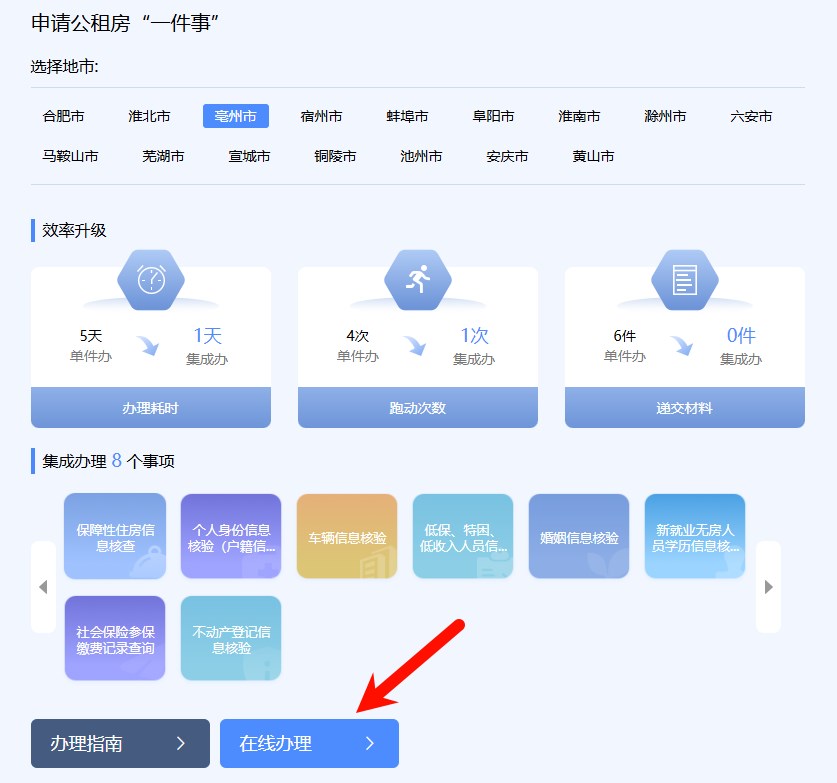The width and height of the screenshot is (837, 783).
Task: Open 婚姻信息核验 tile
Action: tap(579, 537)
